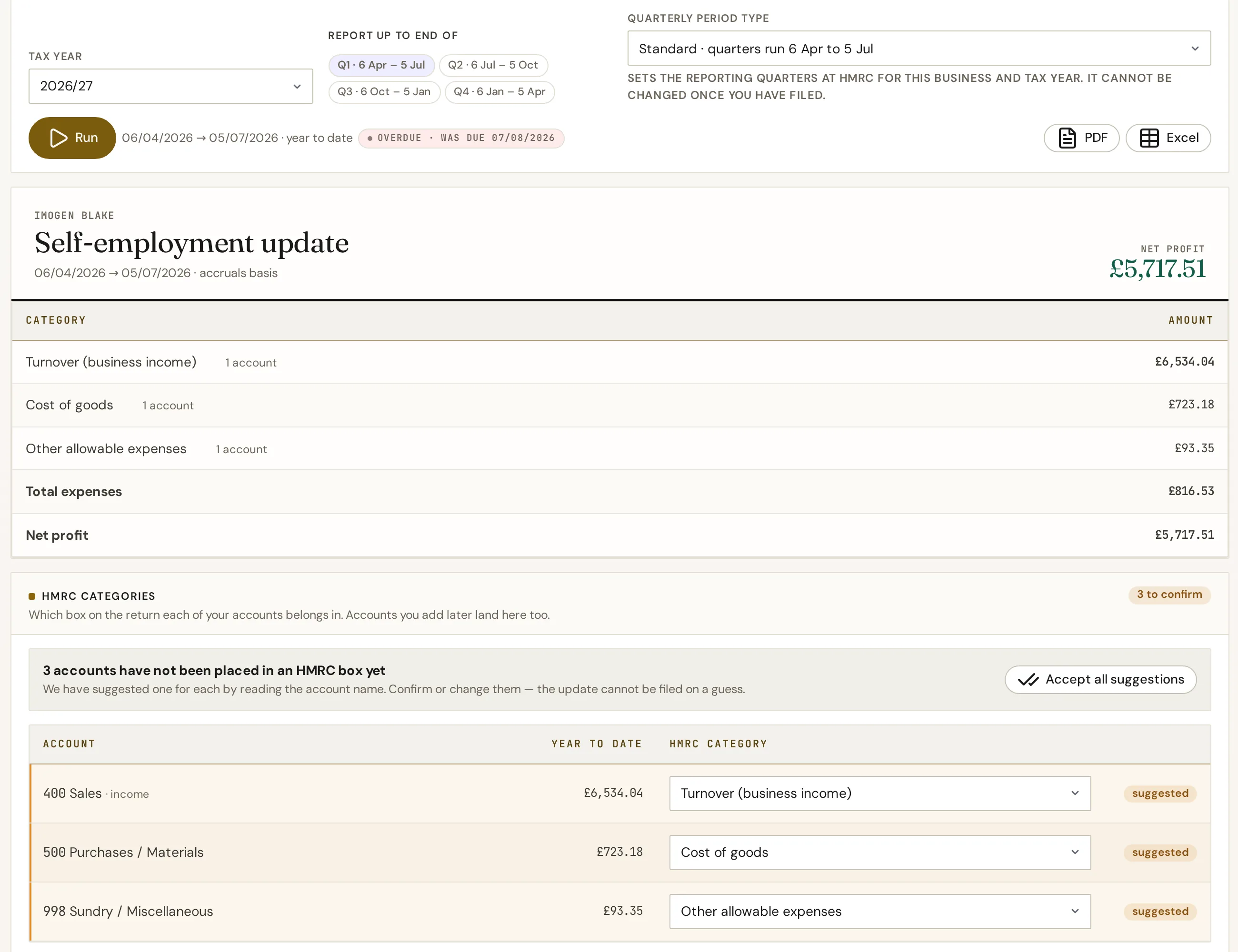Click the HMRC CATEGORIES section heading
The width and height of the screenshot is (1238, 952).
pyautogui.click(x=98, y=596)
